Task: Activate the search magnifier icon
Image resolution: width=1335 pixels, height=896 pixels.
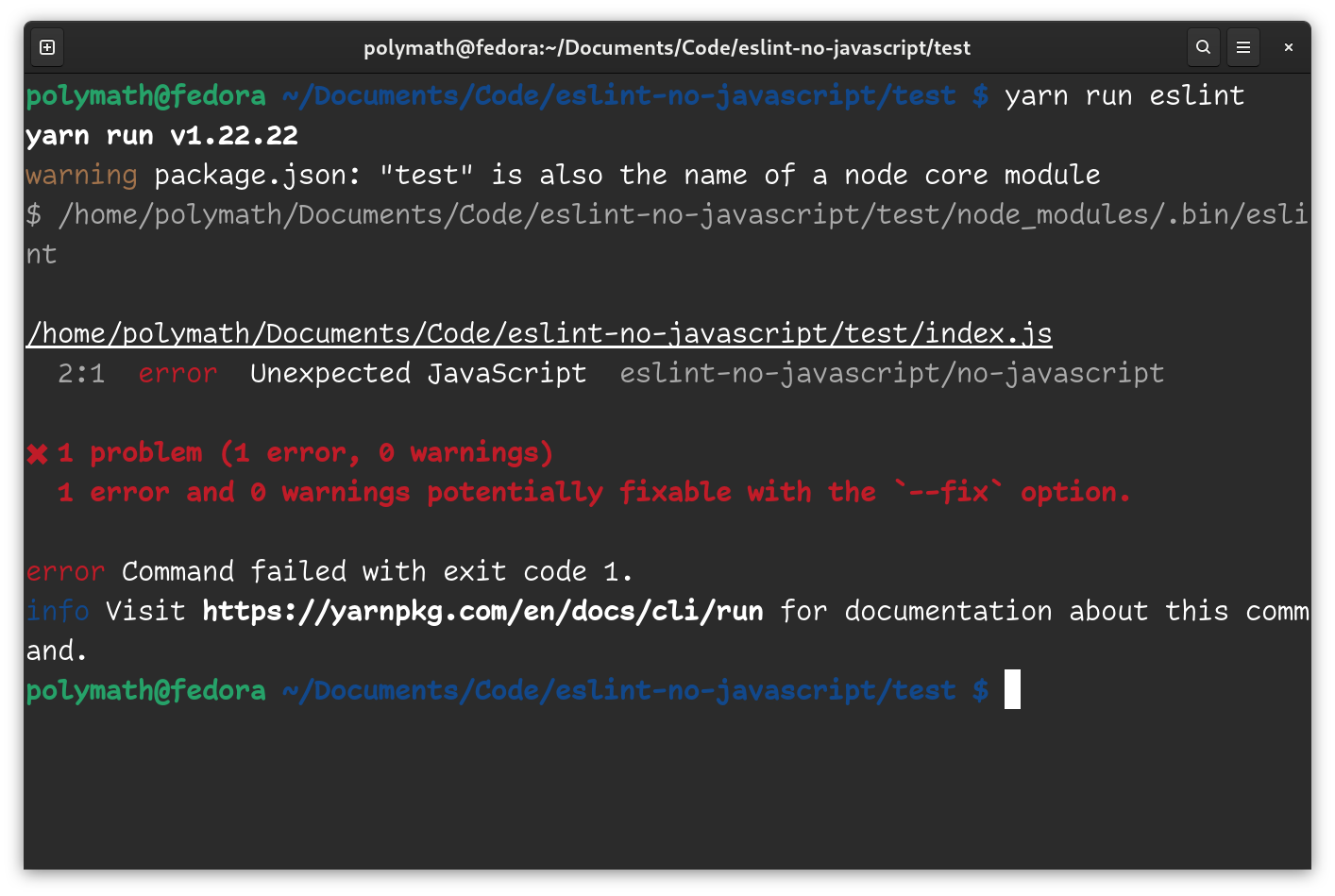Action: point(1203,46)
